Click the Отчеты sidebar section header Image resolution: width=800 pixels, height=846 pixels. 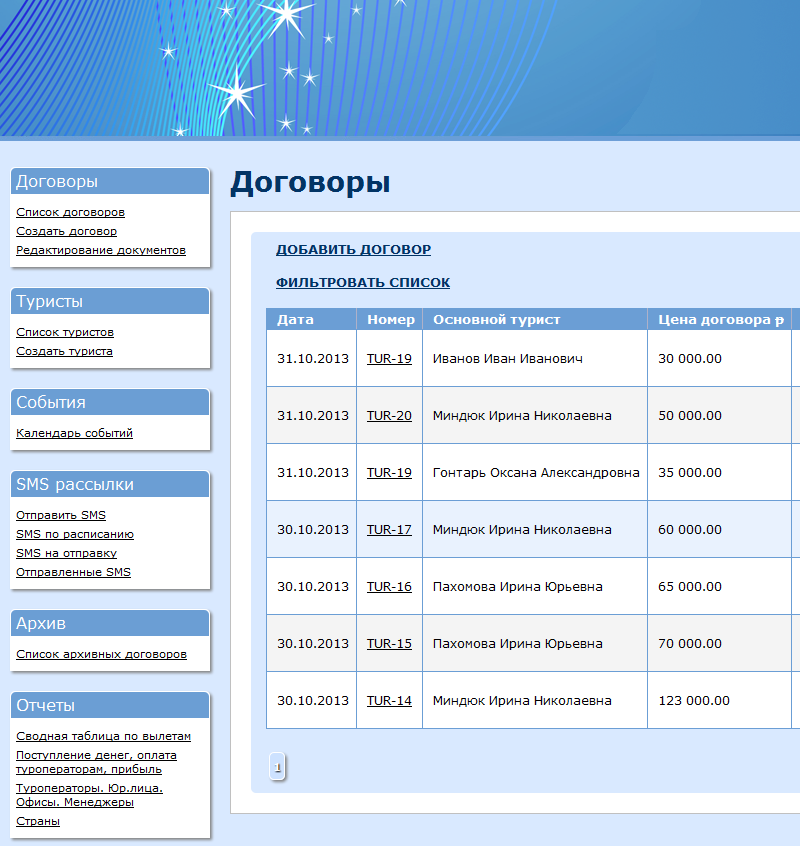click(x=110, y=705)
